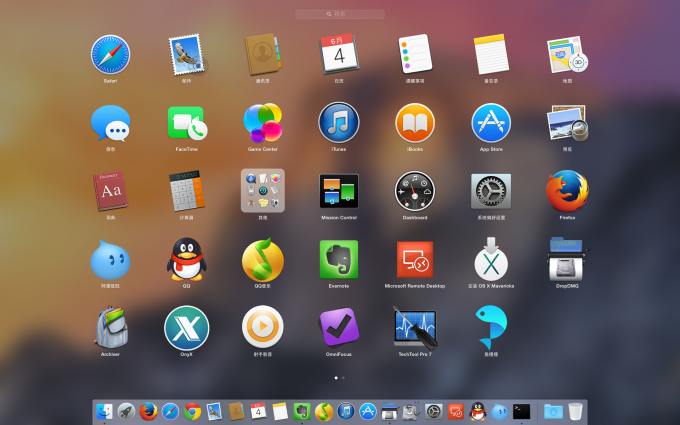680x425 pixels.
Task: Open QQ Music from the Dock
Action: [324, 411]
